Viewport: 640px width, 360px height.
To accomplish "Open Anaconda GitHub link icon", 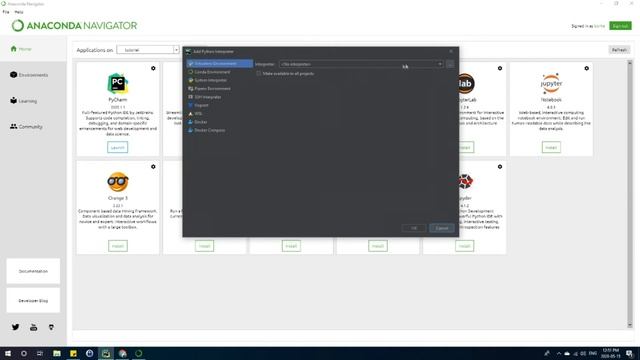I will click(x=51, y=327).
